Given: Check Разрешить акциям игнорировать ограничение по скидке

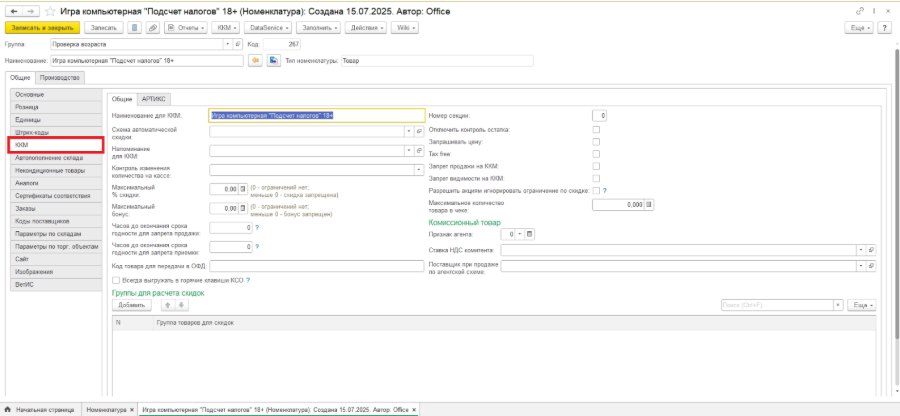Looking at the screenshot, I should (x=596, y=190).
